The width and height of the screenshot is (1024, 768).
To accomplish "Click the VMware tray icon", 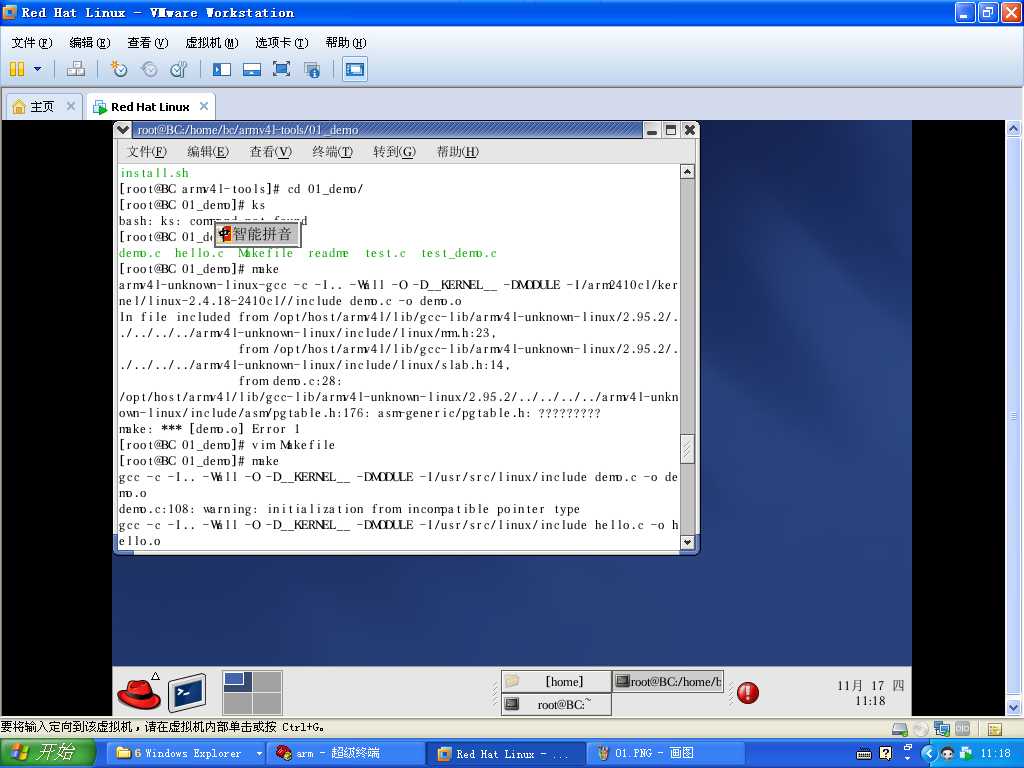I will [966, 754].
